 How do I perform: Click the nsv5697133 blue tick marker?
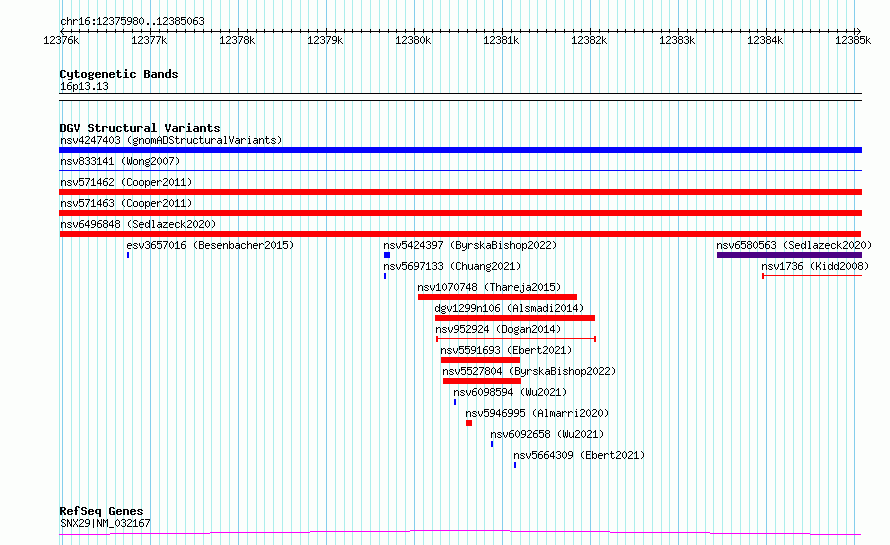pos(385,276)
